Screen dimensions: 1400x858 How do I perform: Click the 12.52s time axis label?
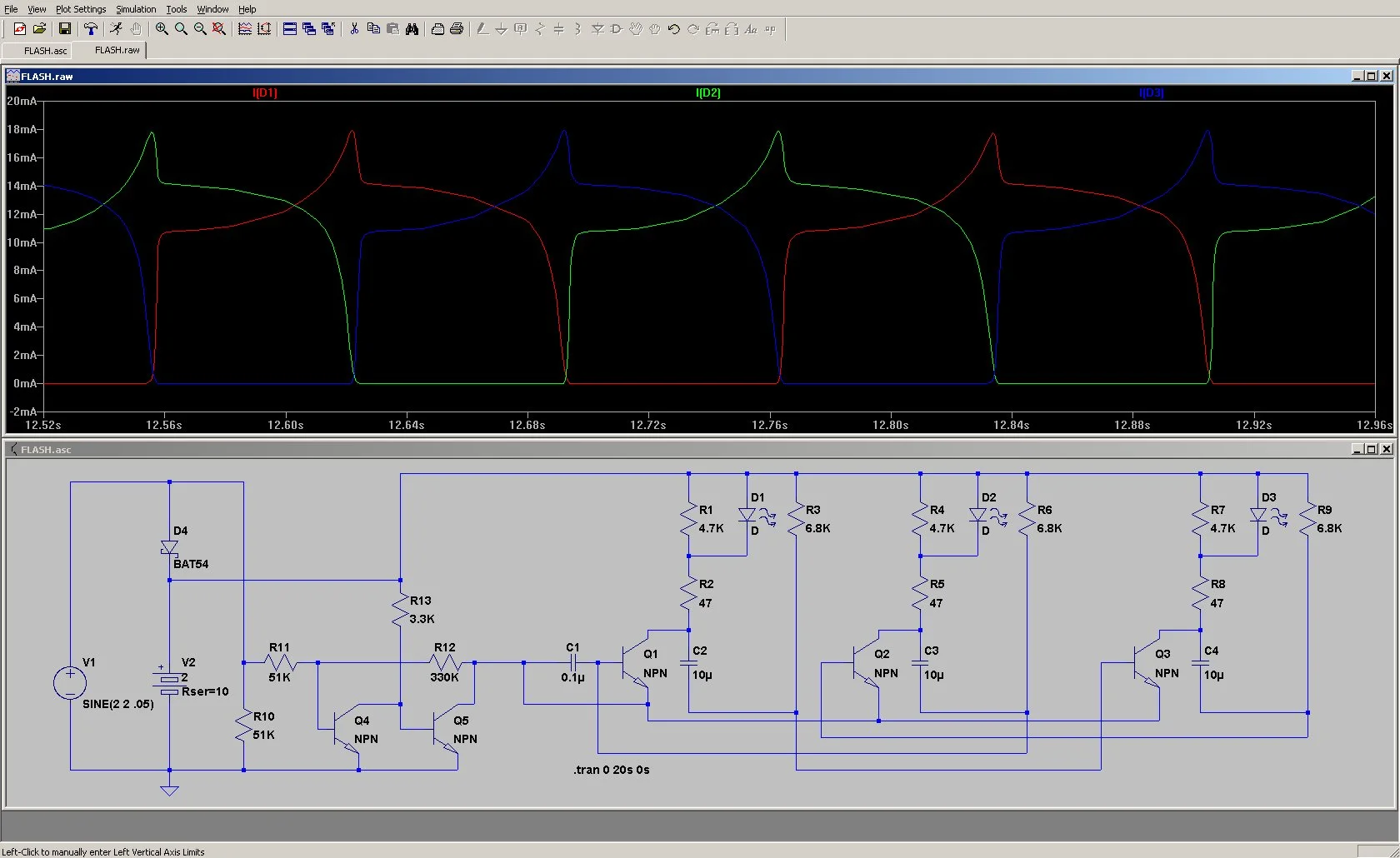tap(43, 425)
